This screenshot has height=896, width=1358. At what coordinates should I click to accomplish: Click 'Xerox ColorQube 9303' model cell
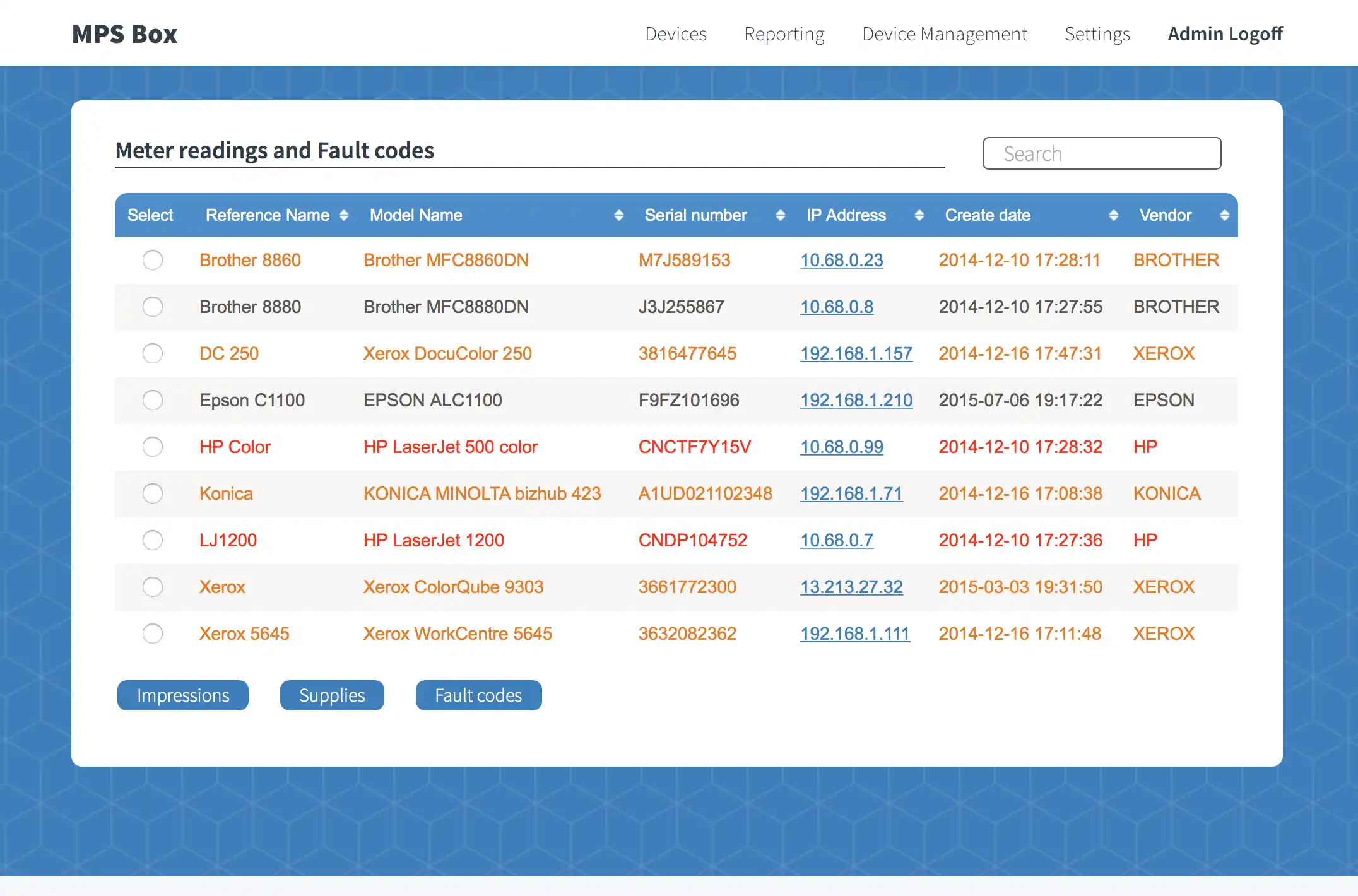(x=453, y=587)
